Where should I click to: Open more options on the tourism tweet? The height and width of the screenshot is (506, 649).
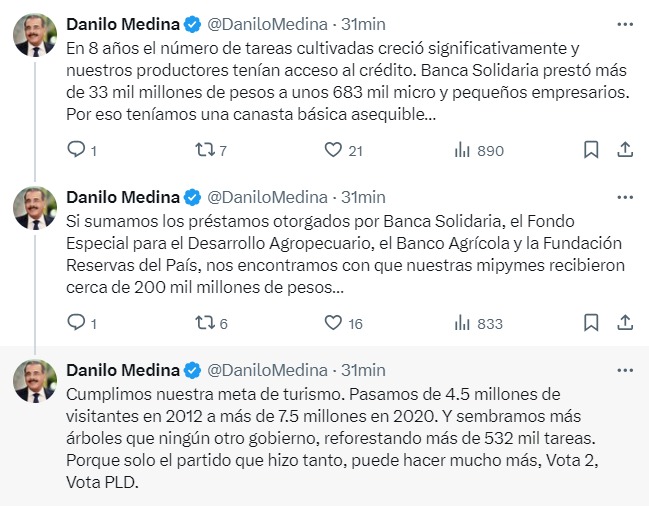tap(625, 369)
